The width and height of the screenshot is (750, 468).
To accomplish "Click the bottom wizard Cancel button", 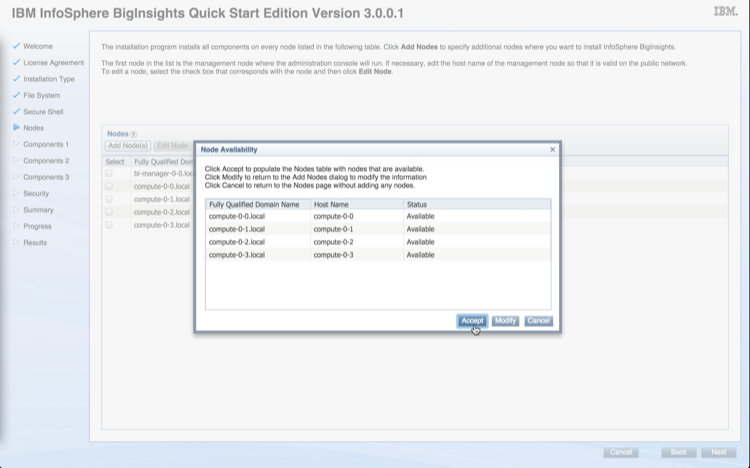I will [621, 452].
